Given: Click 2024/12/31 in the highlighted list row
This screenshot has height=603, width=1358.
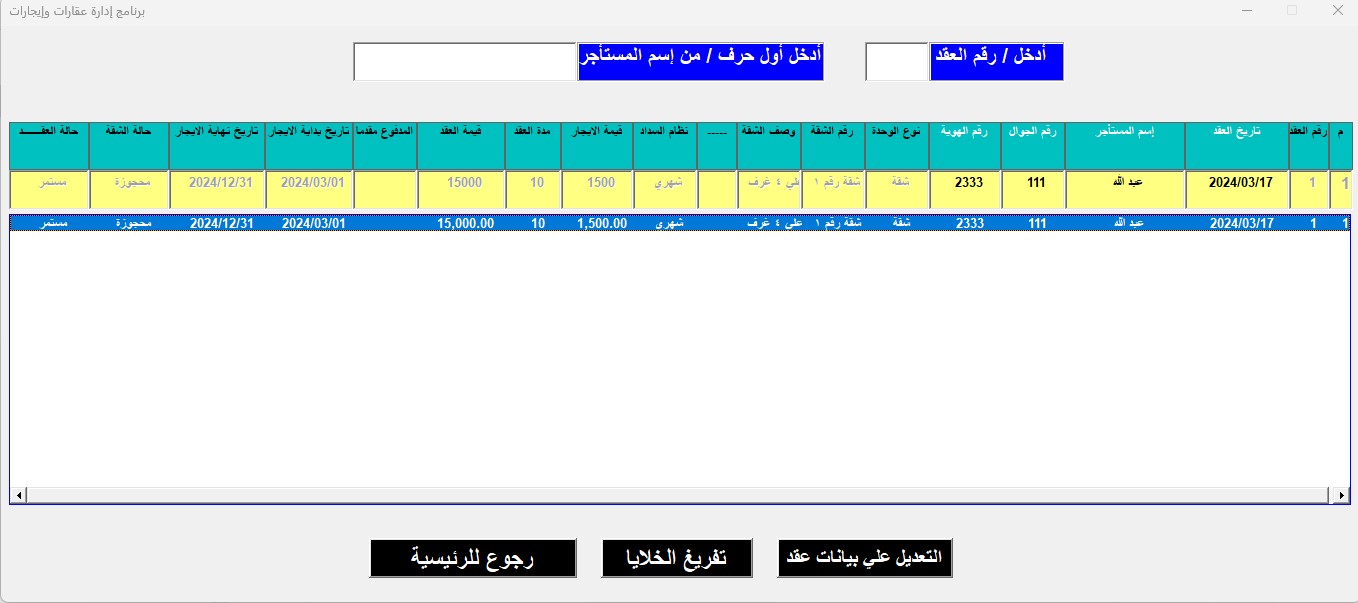Looking at the screenshot, I should pos(222,224).
